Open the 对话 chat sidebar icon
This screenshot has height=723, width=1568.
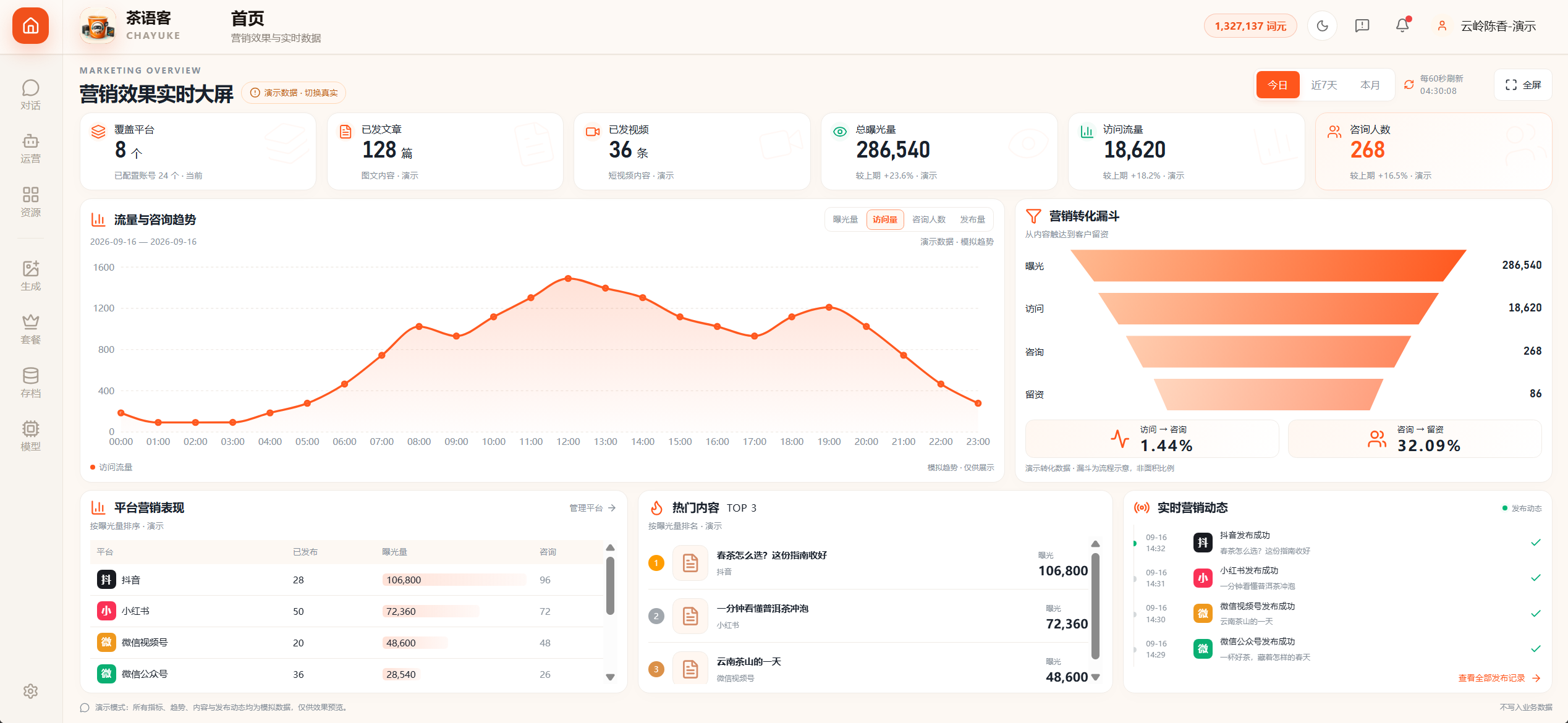coord(30,95)
